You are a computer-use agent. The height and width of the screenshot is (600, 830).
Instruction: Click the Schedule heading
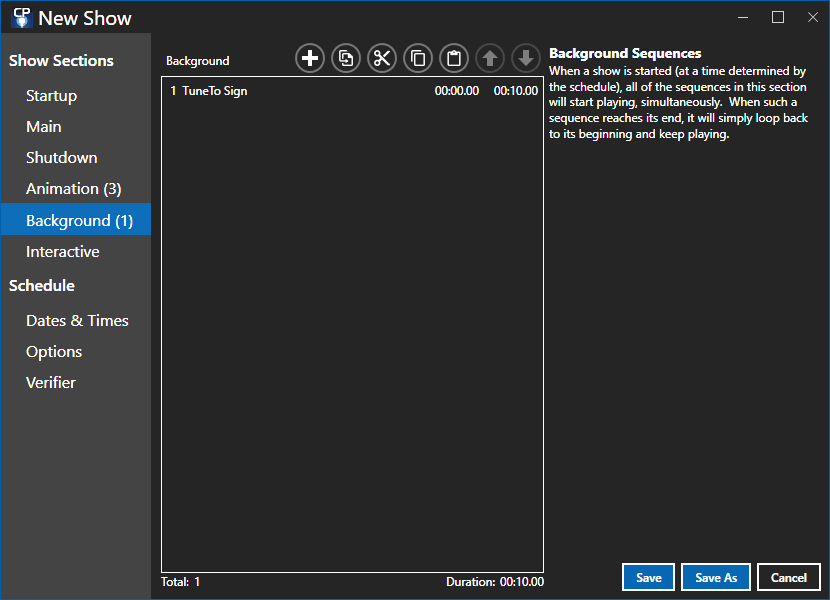(x=42, y=286)
